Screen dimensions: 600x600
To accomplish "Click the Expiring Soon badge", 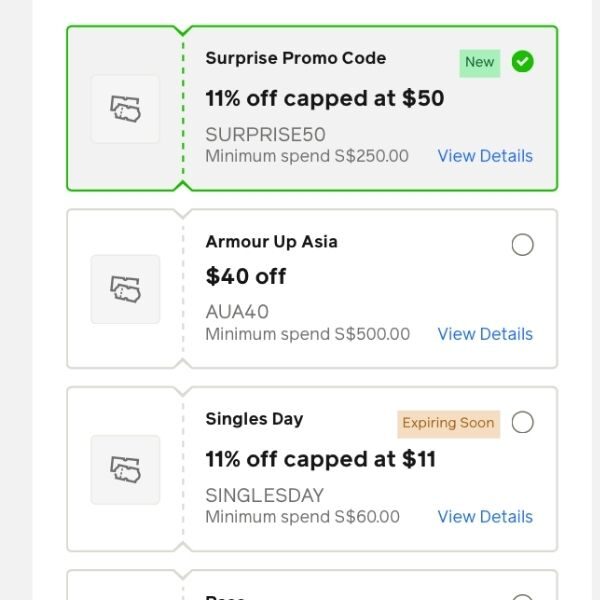I will pos(448,423).
